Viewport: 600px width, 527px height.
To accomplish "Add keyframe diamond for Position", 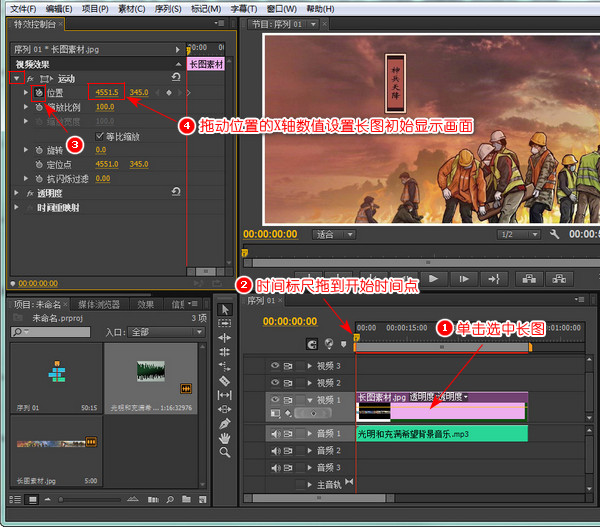I will click(169, 92).
